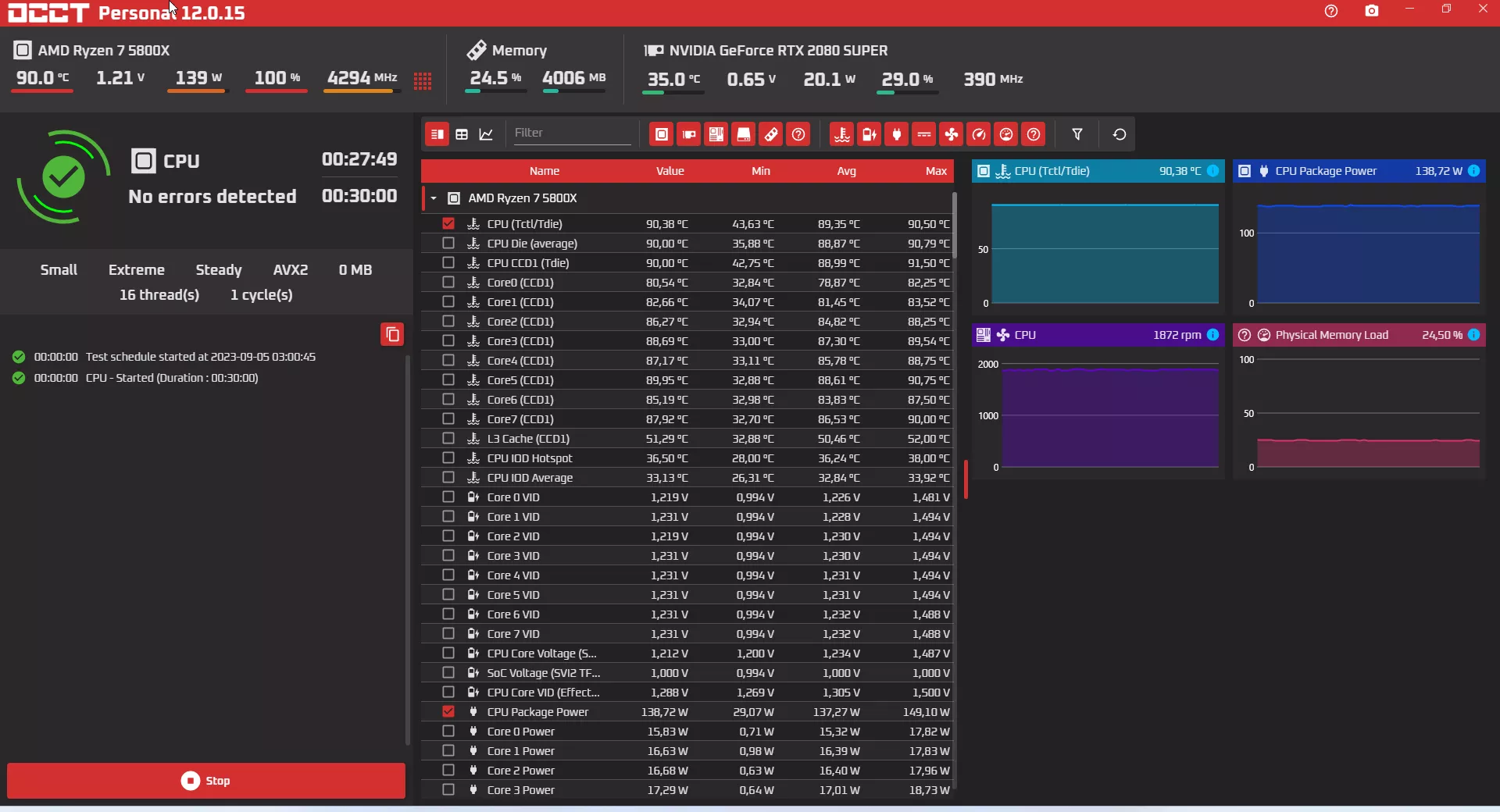This screenshot has height=812, width=1500.
Task: Click the NVIDIA GeForce RTX 2080 SUPER heading
Action: [x=778, y=51]
